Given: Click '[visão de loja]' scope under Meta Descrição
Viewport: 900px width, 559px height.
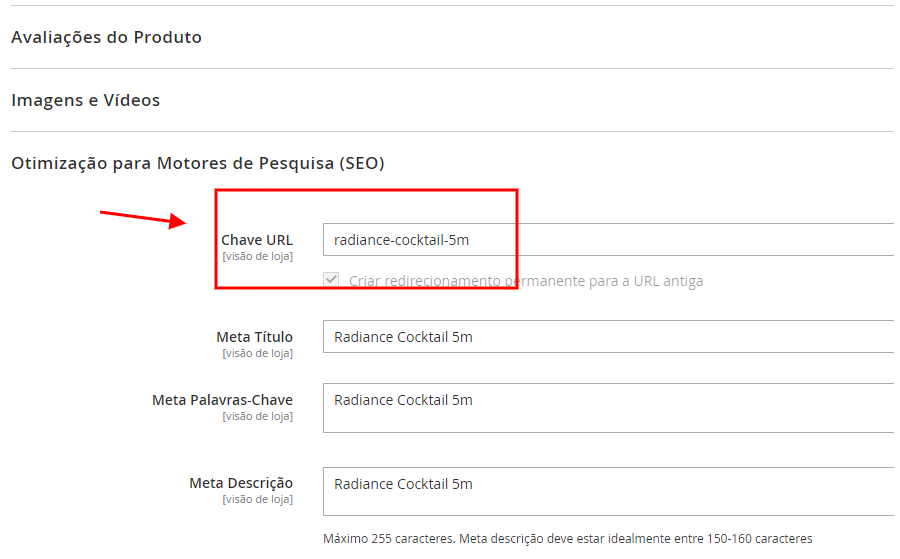Looking at the screenshot, I should pos(257,499).
